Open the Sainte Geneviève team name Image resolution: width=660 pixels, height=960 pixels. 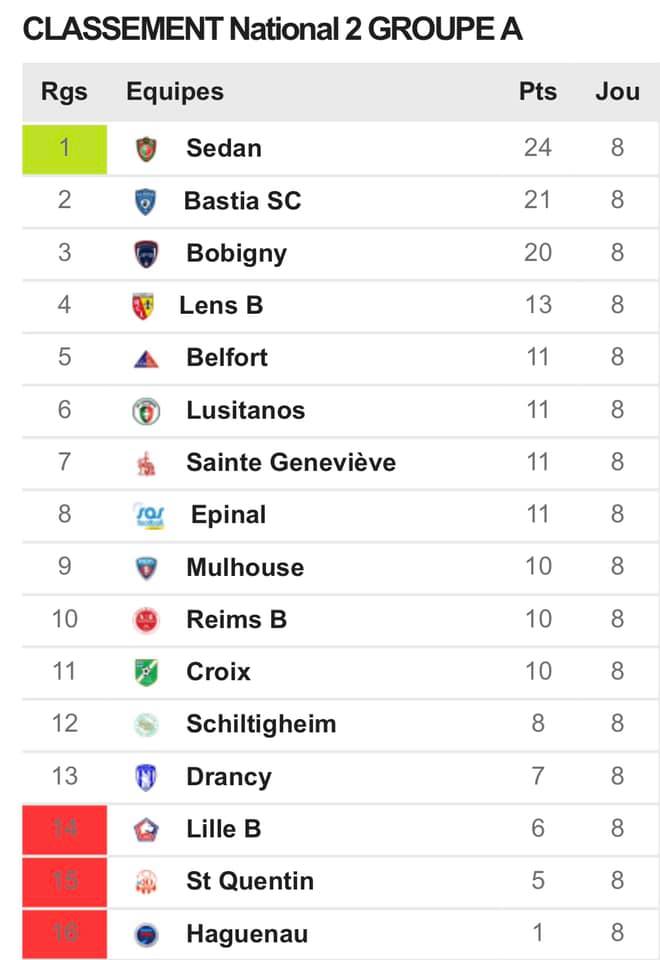(x=291, y=462)
